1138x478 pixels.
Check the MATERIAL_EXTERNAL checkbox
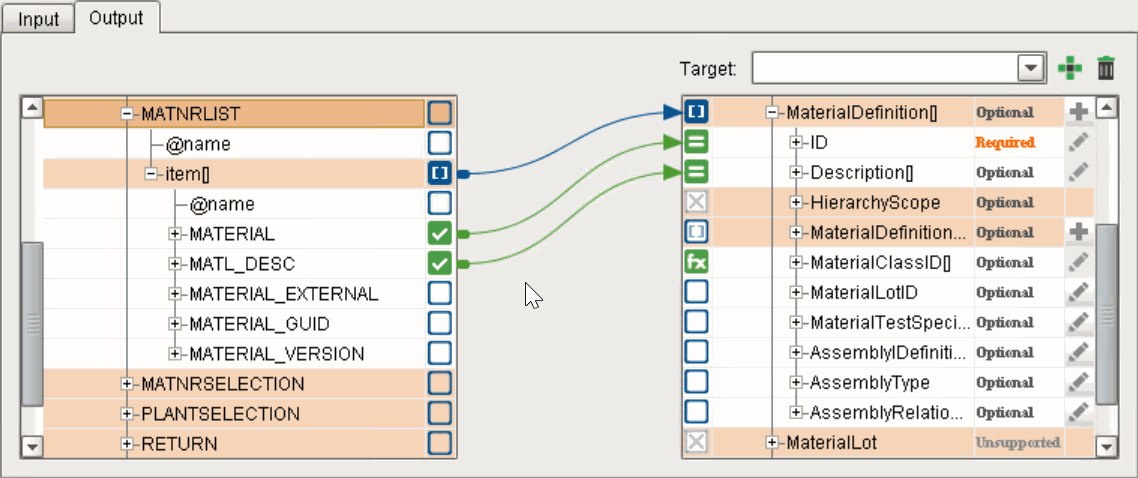[x=440, y=293]
